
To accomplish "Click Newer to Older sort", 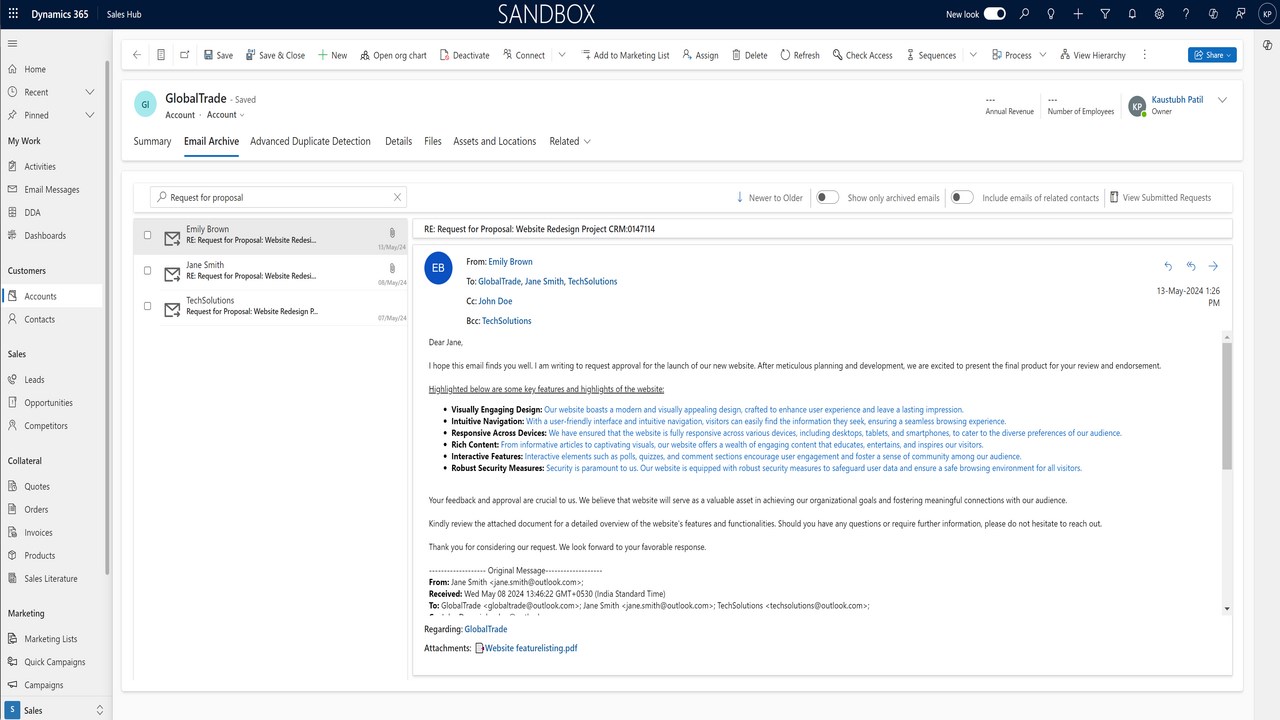I will 769,197.
